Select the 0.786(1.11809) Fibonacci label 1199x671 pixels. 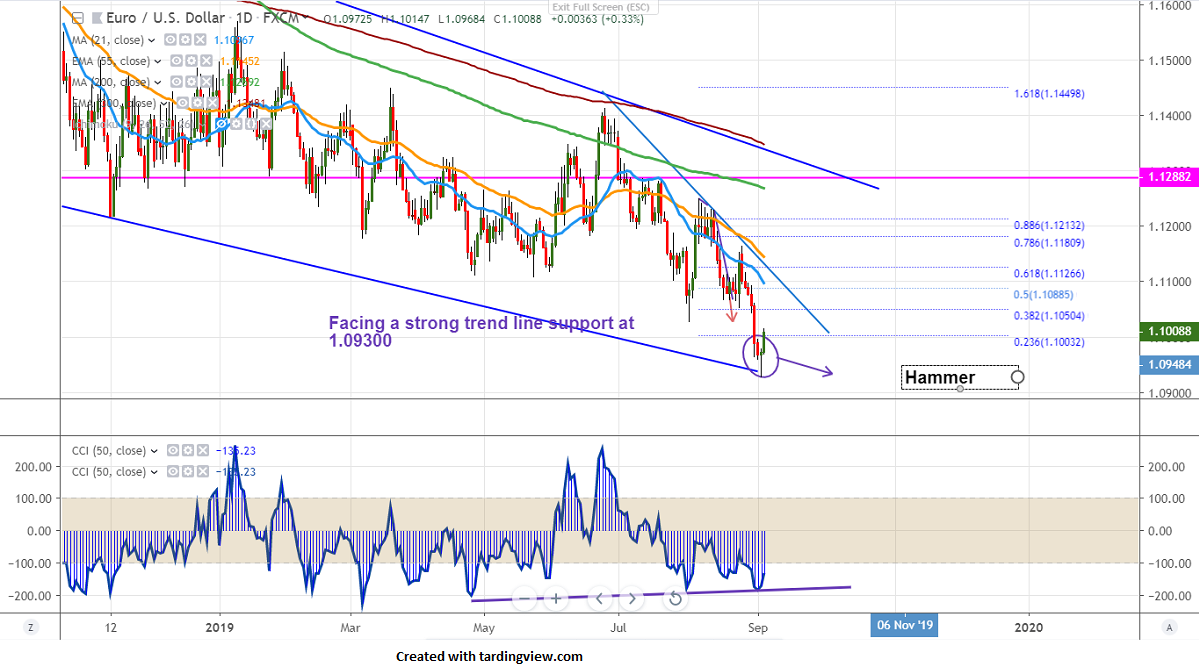tap(1049, 243)
